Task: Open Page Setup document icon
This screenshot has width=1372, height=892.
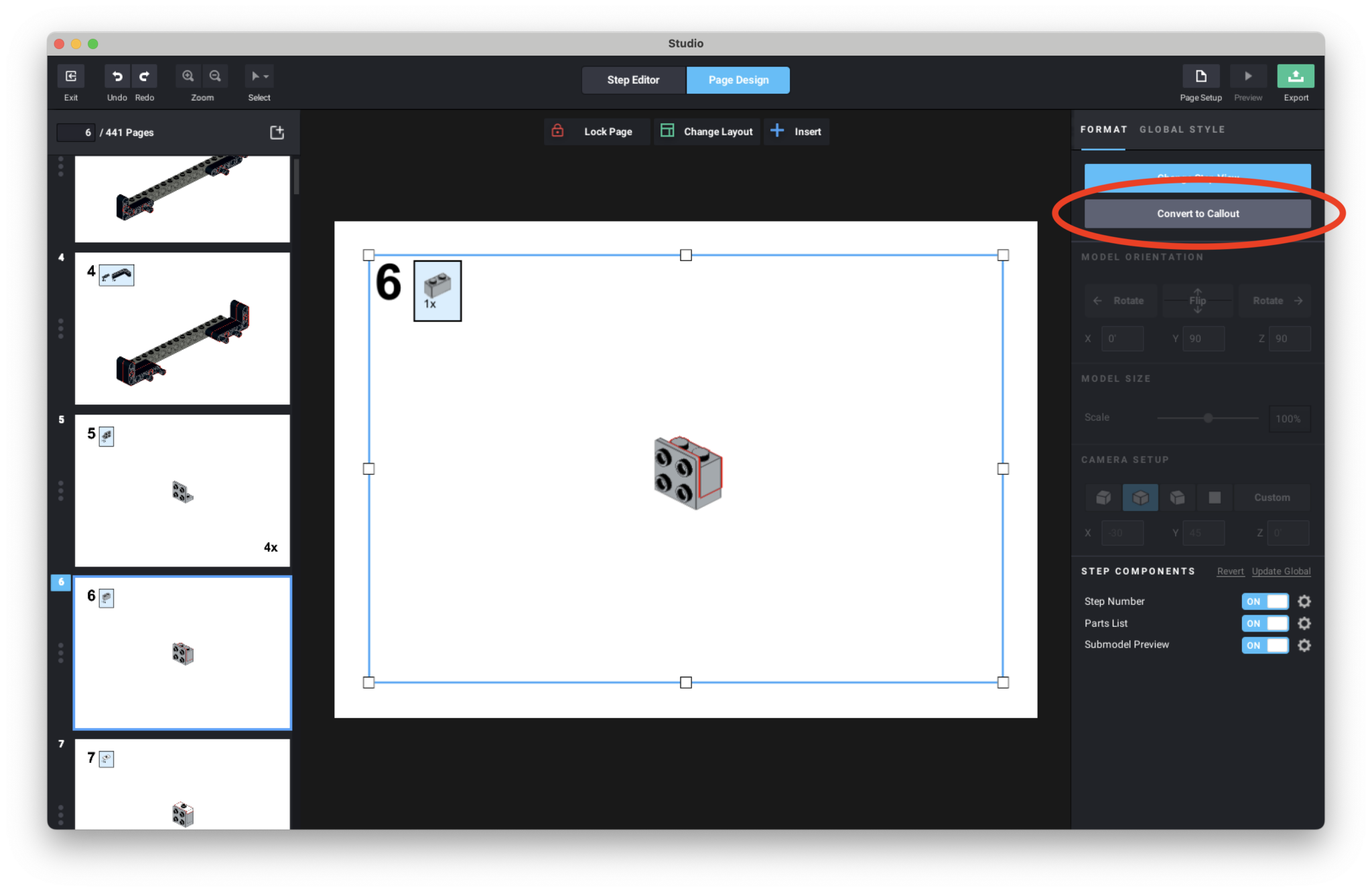Action: click(1200, 76)
